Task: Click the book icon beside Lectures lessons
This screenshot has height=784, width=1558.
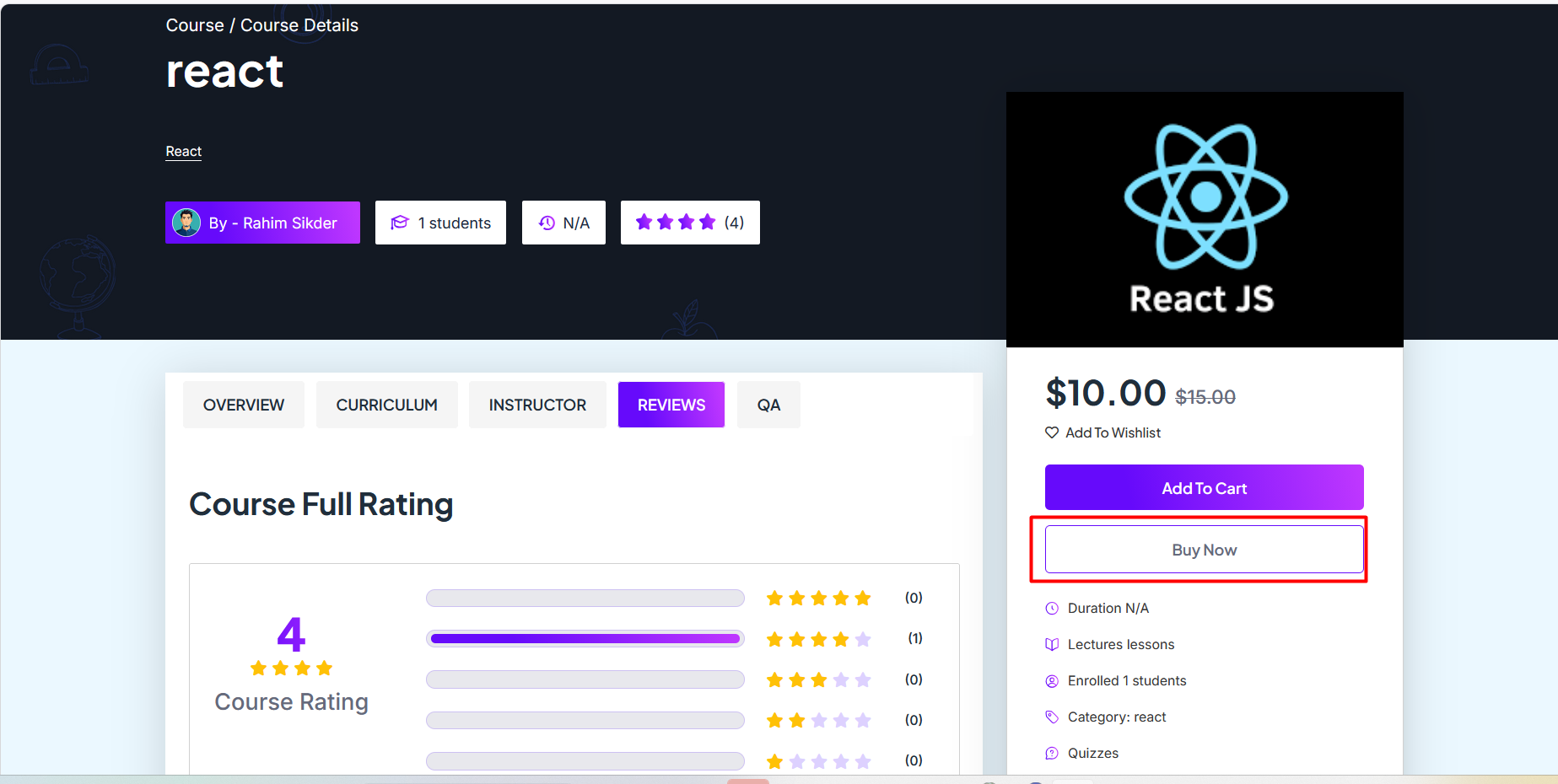Action: [x=1052, y=645]
